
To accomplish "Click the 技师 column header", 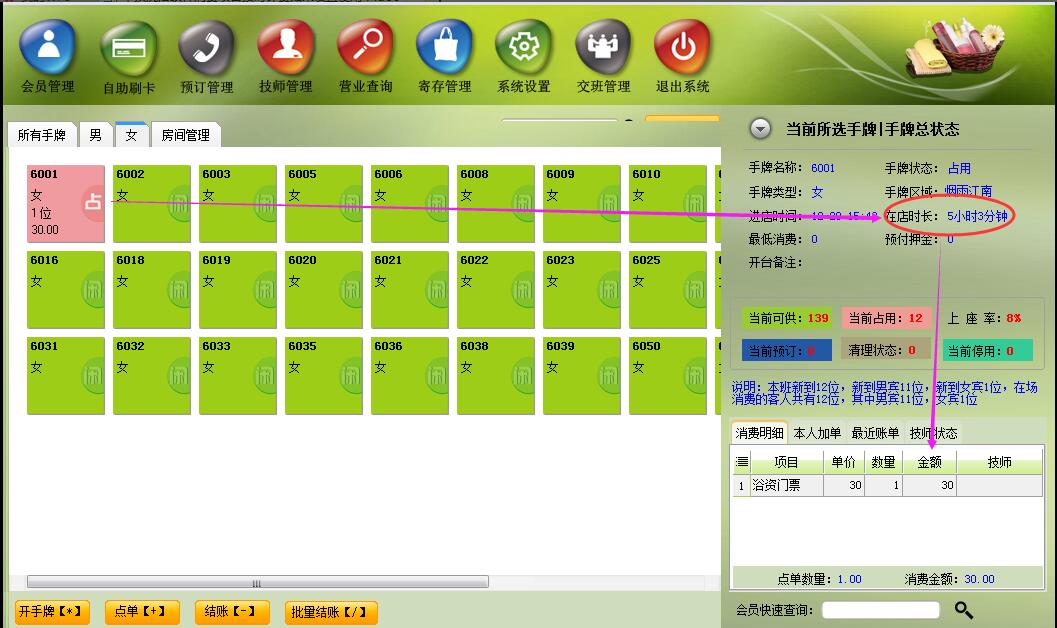I will coord(999,462).
